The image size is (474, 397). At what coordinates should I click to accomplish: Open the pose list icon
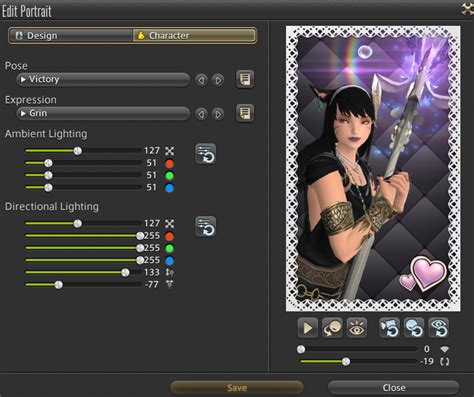tap(245, 79)
